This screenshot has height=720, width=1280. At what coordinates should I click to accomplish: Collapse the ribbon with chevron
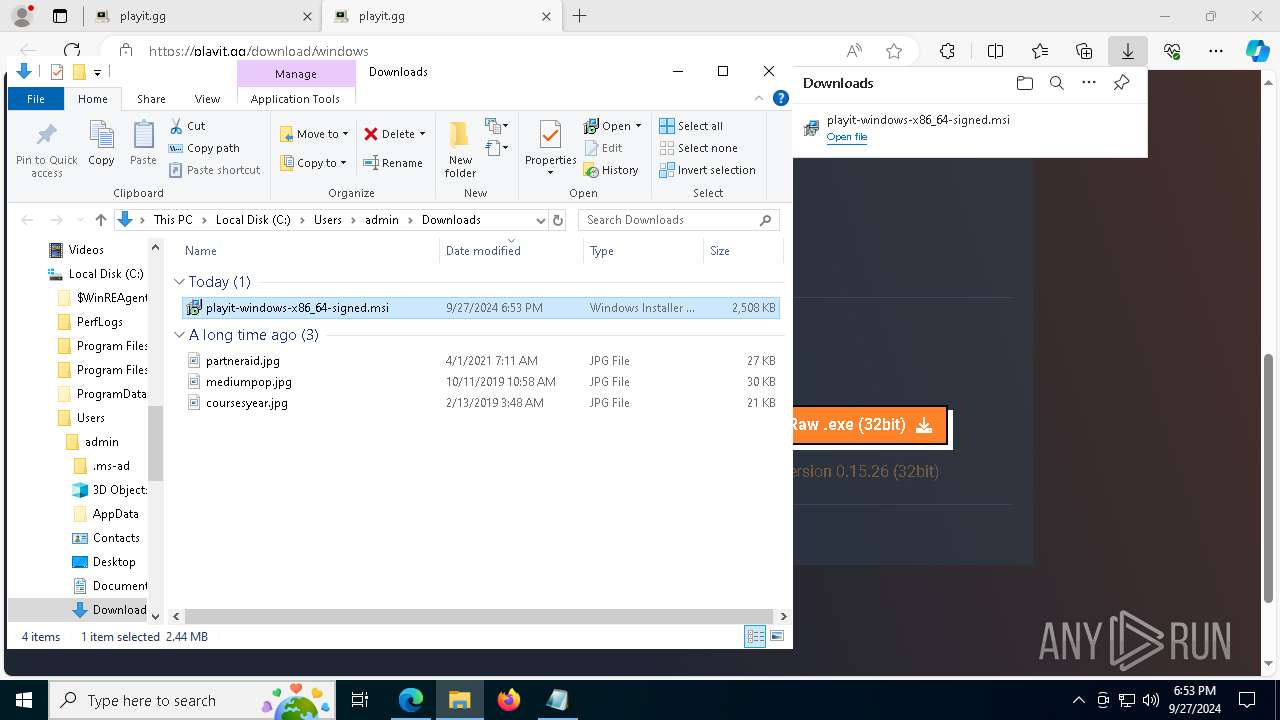759,98
